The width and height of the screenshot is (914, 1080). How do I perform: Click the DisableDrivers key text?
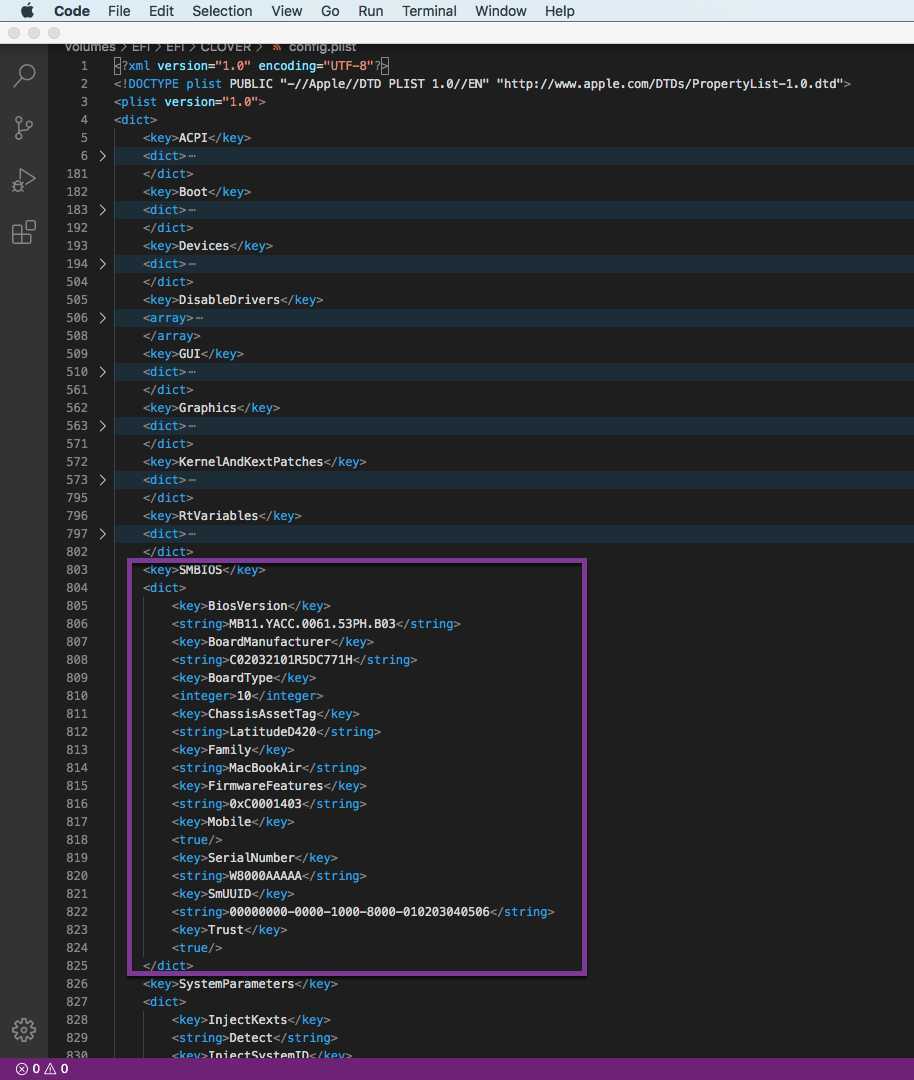[x=229, y=300]
